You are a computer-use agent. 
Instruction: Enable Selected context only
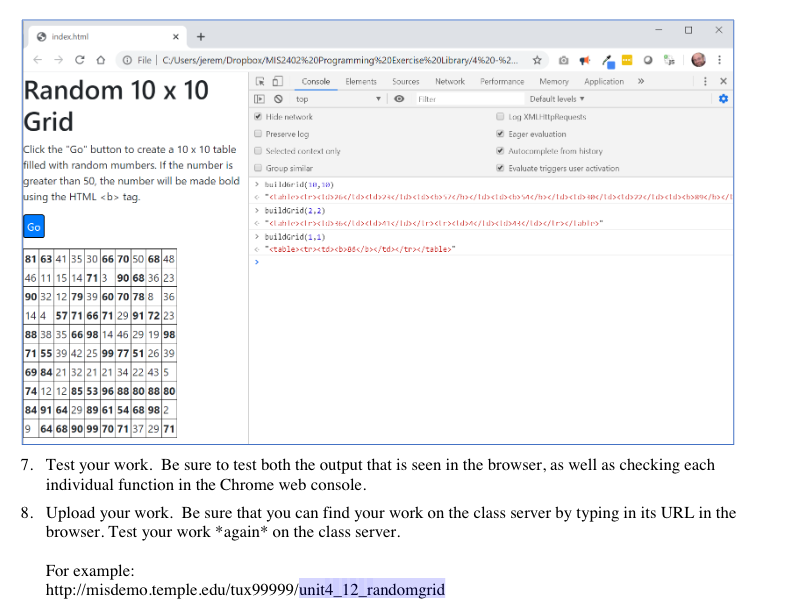coord(258,151)
